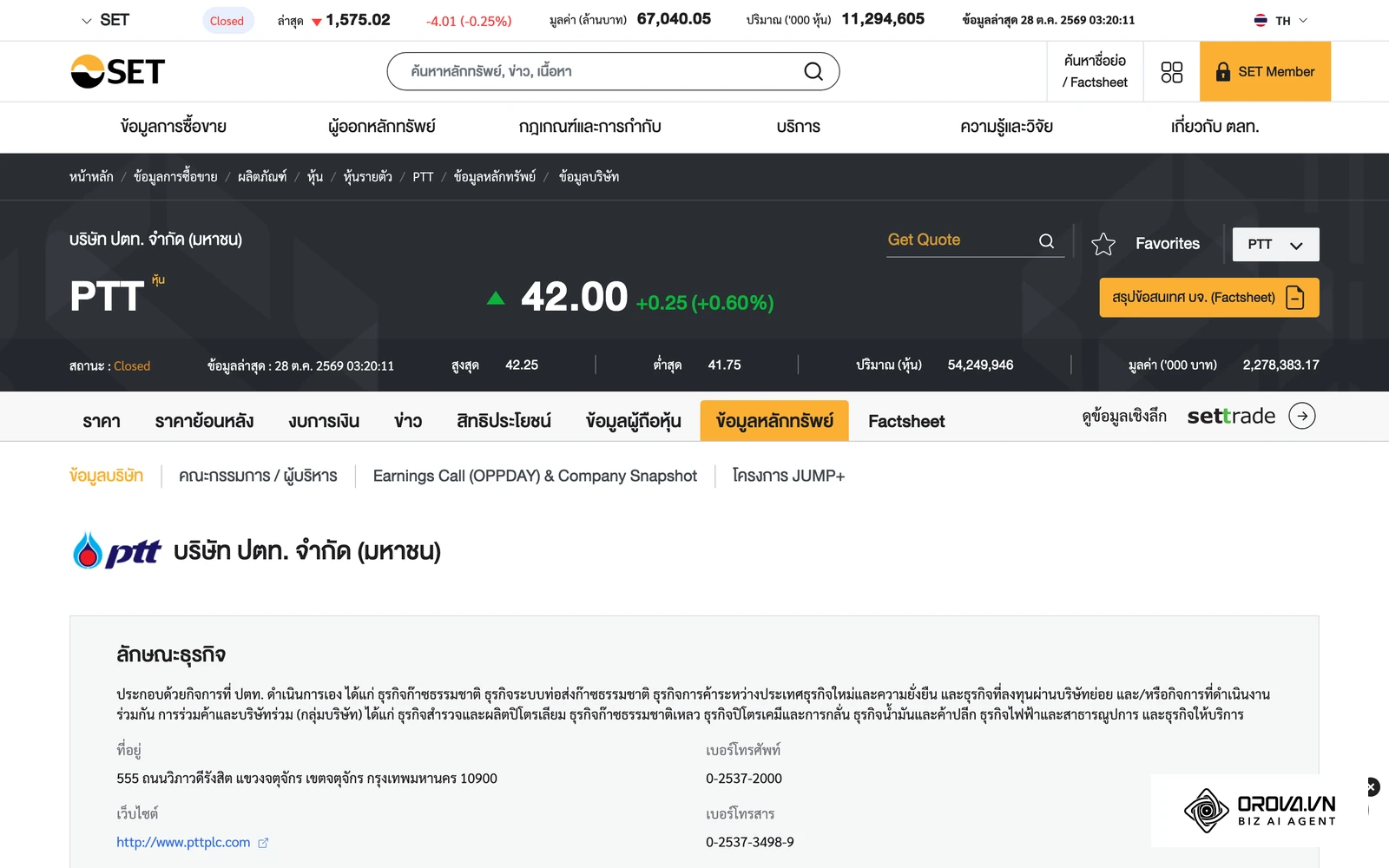This screenshot has width=1389, height=868.
Task: Click the settrade circular arrow icon
Action: click(1301, 416)
